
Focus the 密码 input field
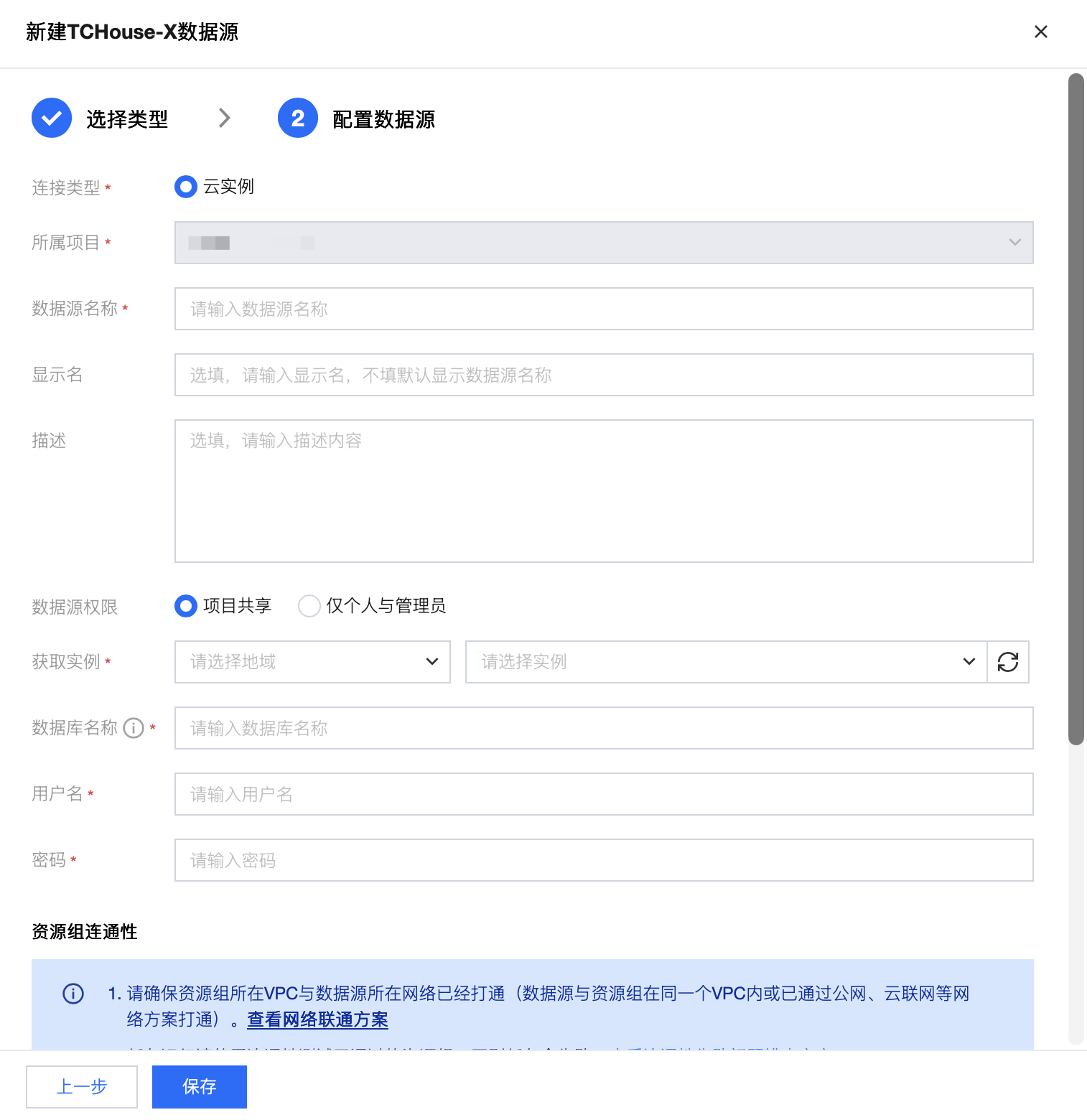(604, 860)
